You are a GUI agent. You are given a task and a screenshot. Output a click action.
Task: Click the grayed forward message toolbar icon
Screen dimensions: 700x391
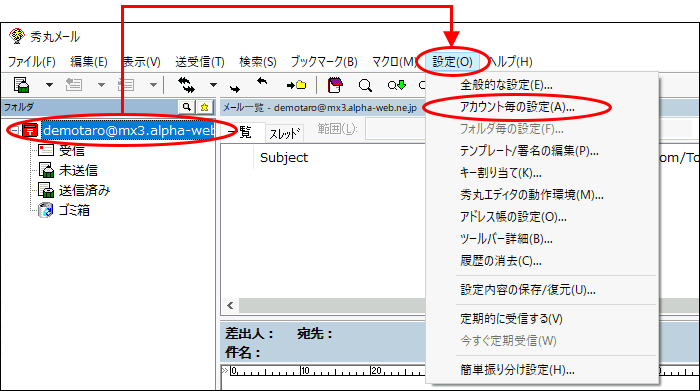point(126,84)
